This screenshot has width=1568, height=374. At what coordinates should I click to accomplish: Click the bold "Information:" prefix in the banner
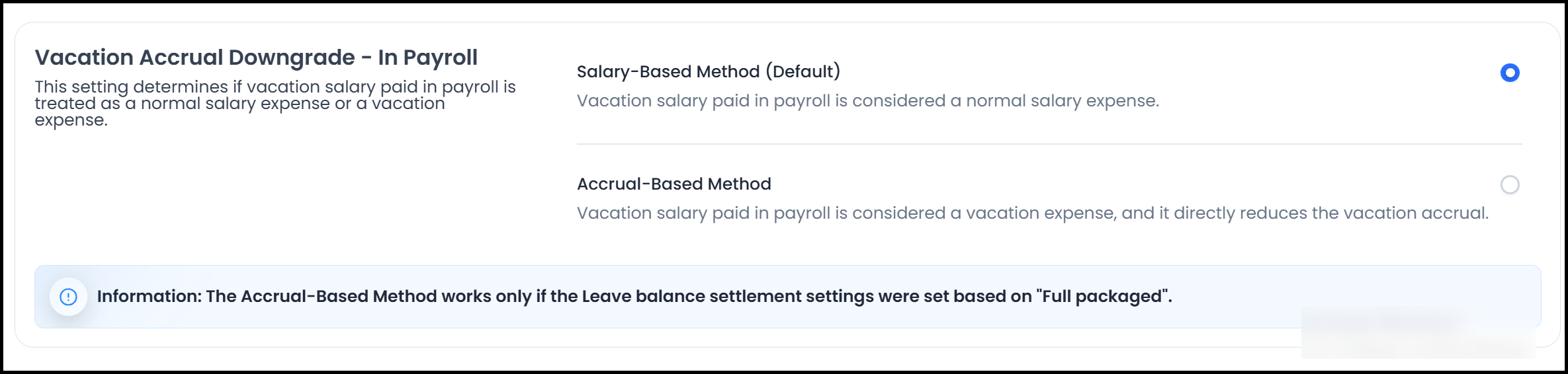(149, 296)
